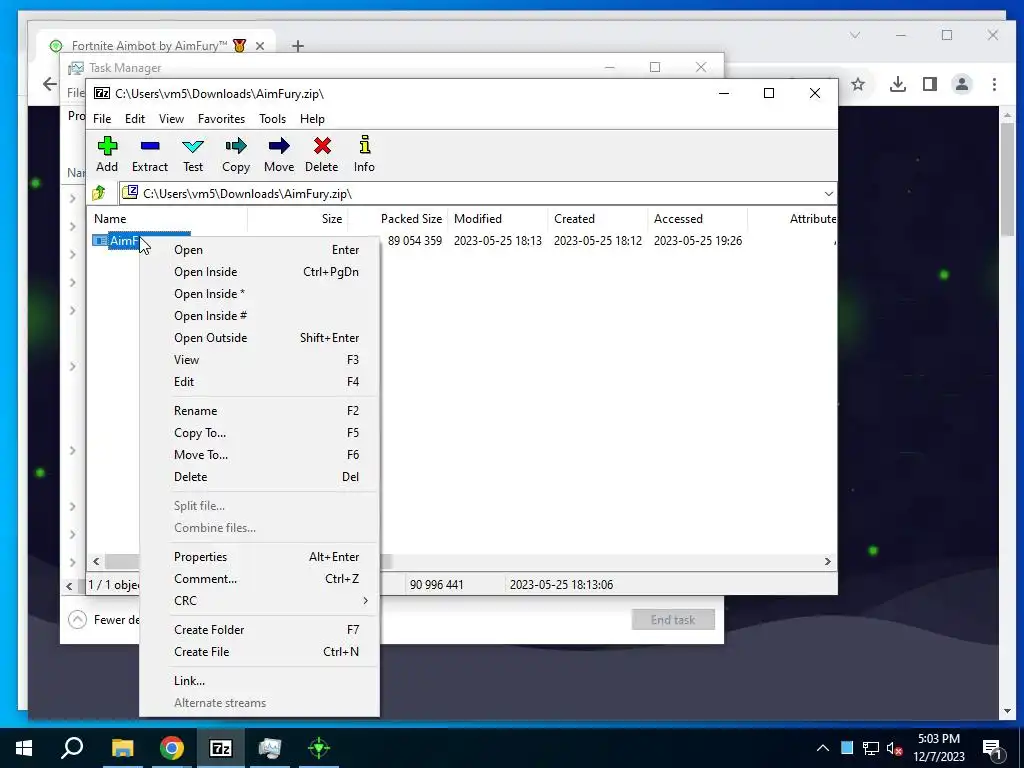The height and width of the screenshot is (768, 1024).
Task: Select Link... from context menu
Action: coord(259,681)
